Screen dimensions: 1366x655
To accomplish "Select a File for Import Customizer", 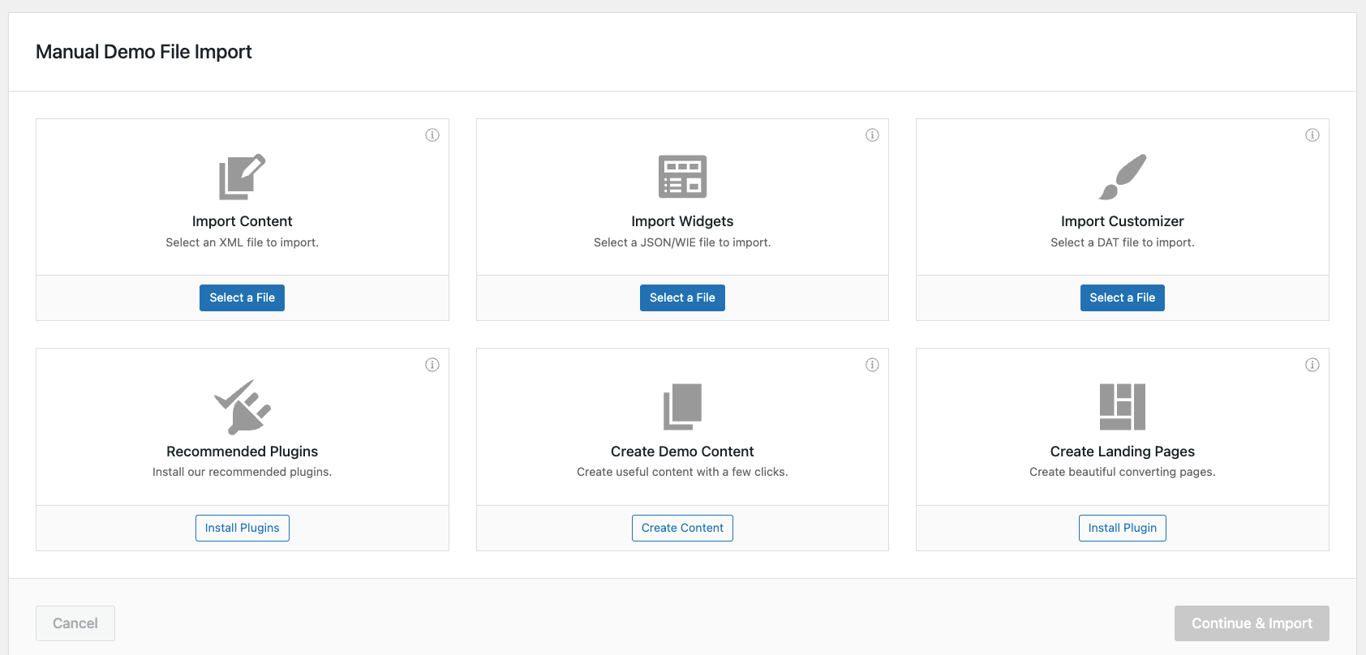I will [1122, 298].
